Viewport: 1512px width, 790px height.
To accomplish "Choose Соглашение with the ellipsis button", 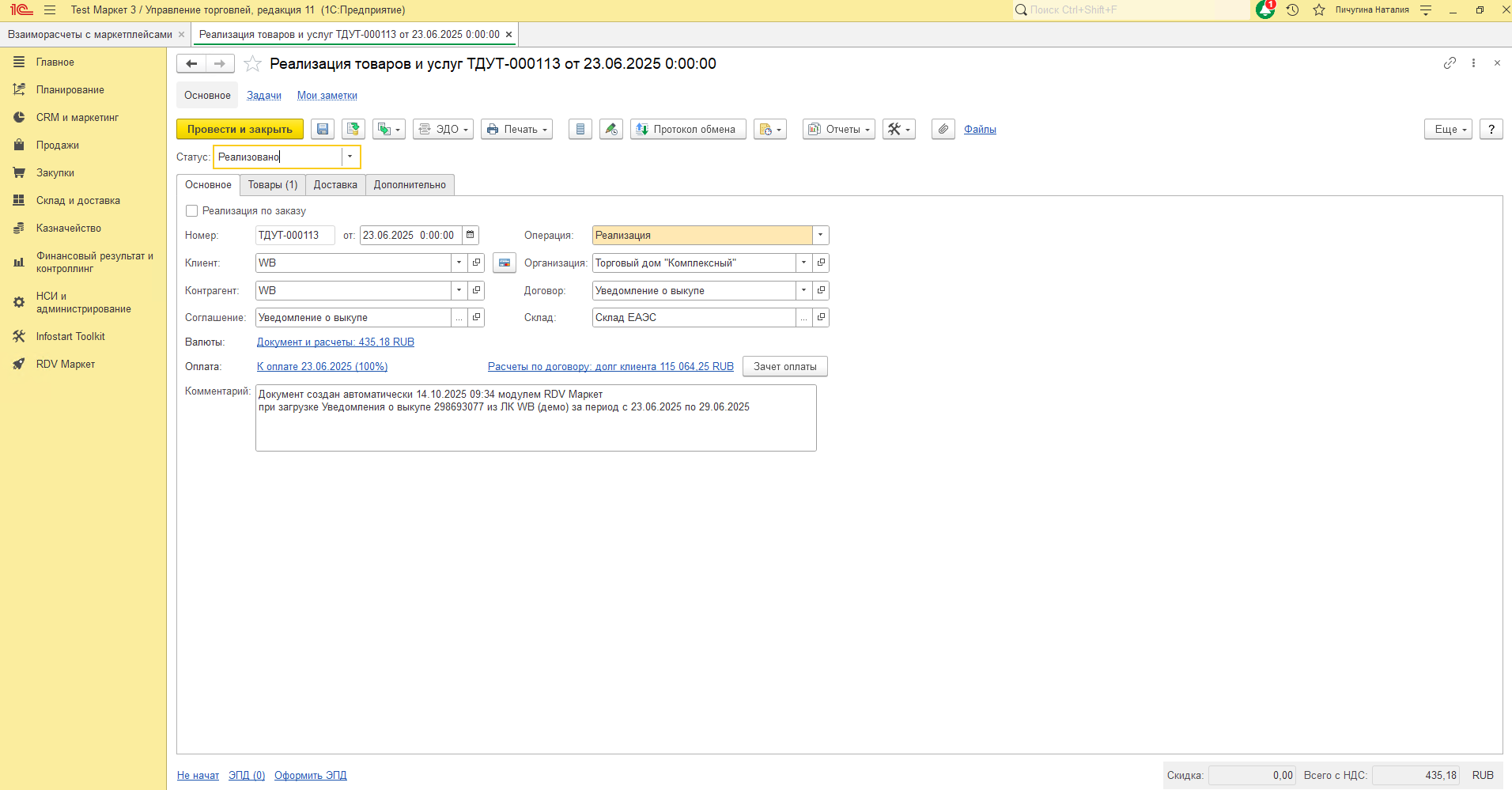I will [459, 317].
